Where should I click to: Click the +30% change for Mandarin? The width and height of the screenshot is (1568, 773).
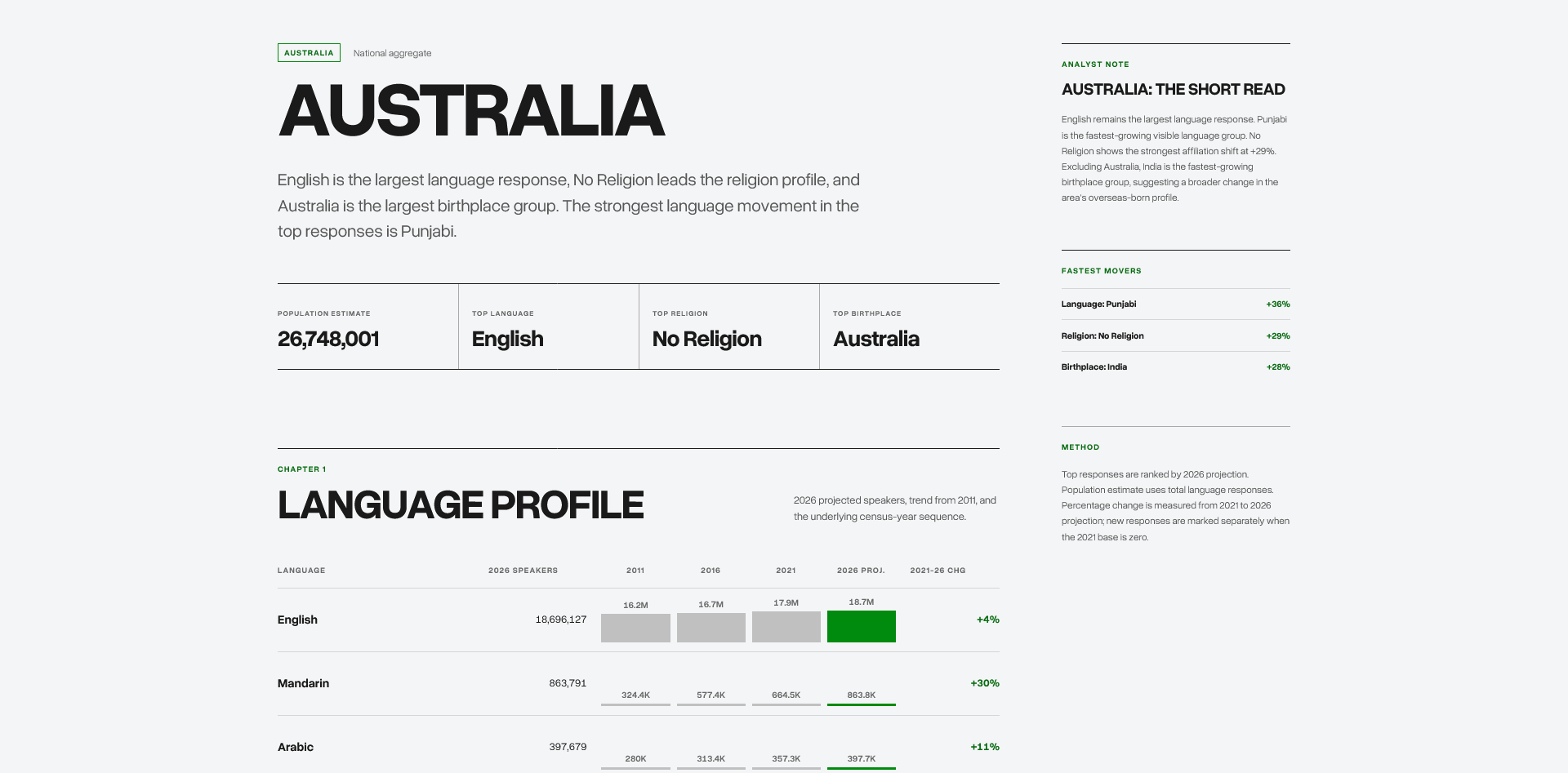985,683
